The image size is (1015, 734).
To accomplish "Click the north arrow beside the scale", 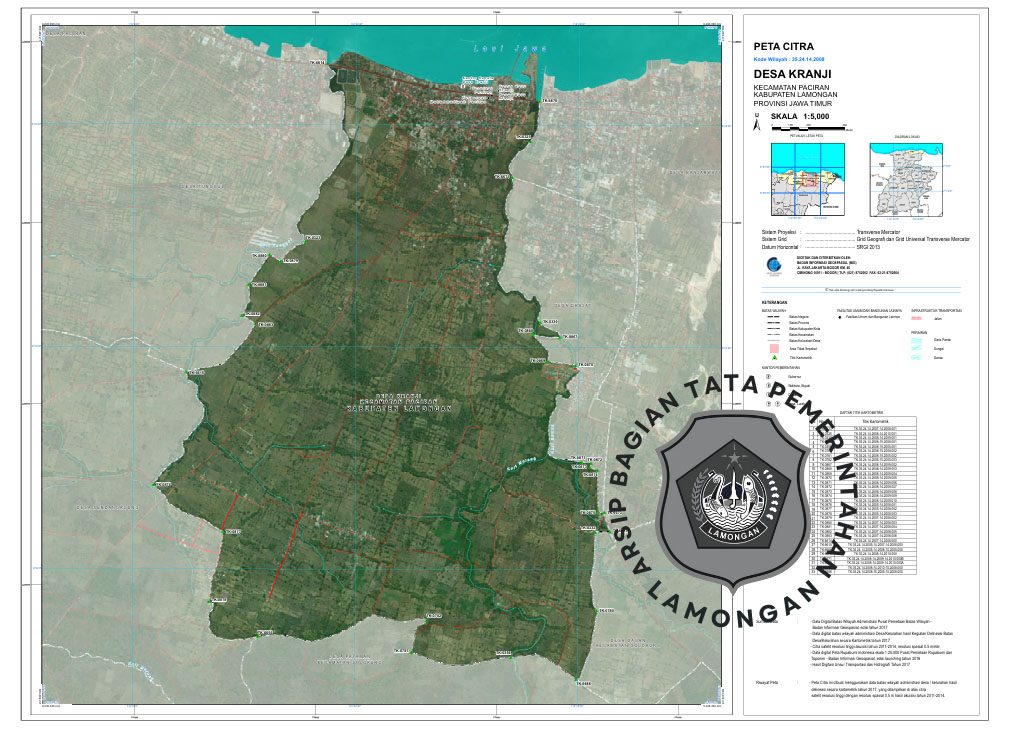I will (x=758, y=127).
